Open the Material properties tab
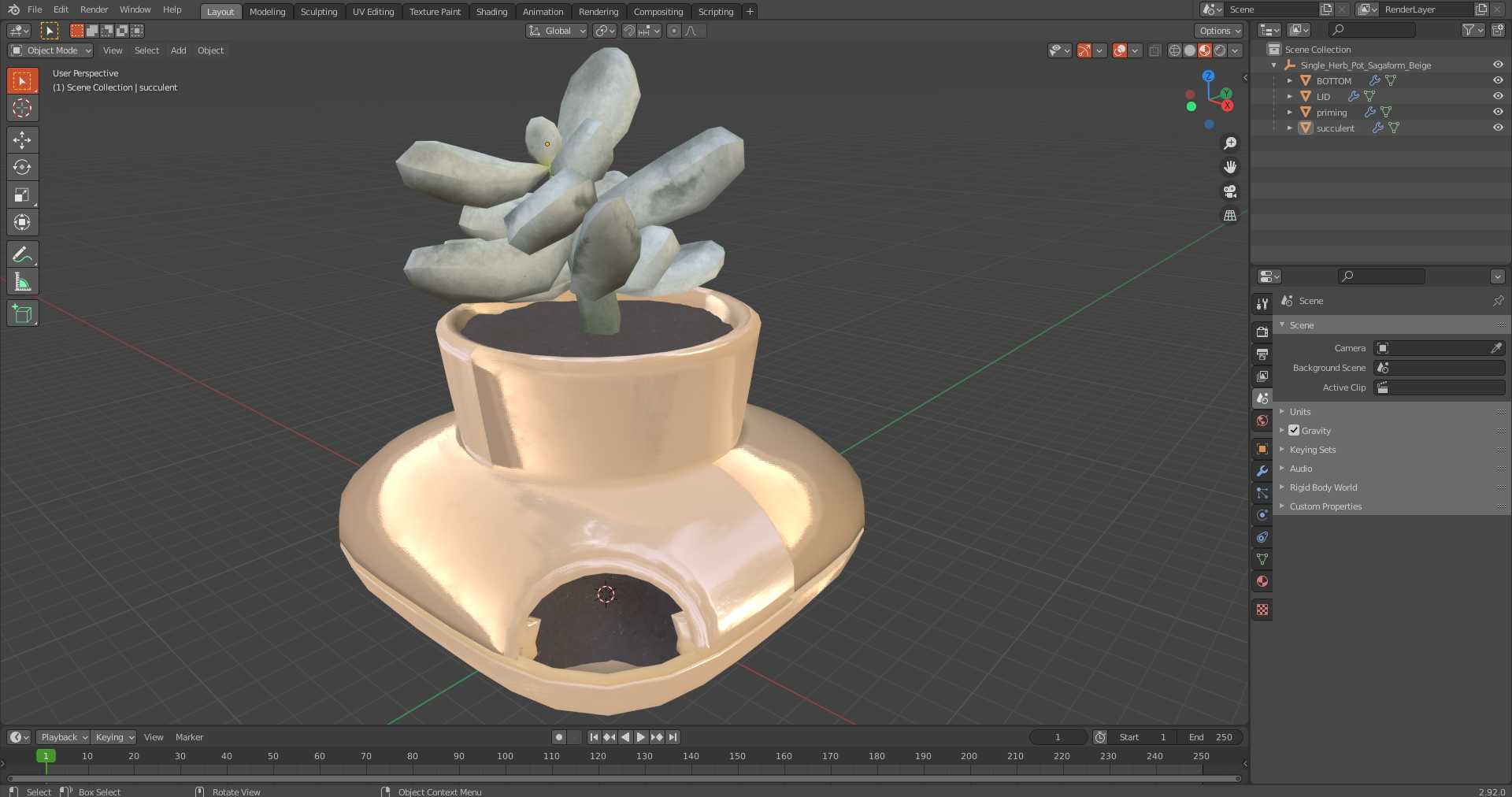 1262,581
